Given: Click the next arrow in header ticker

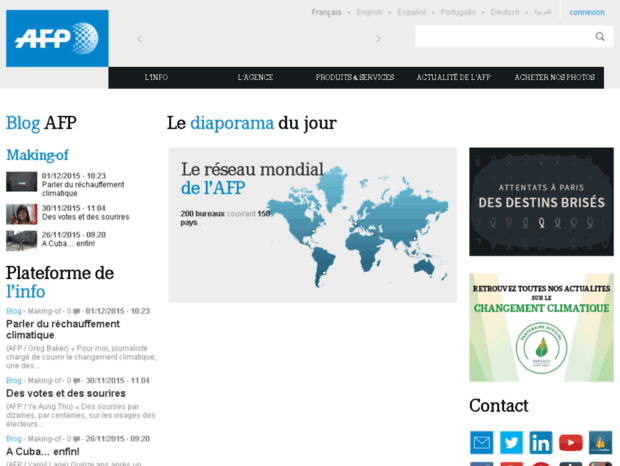Looking at the screenshot, I should pyautogui.click(x=378, y=39).
